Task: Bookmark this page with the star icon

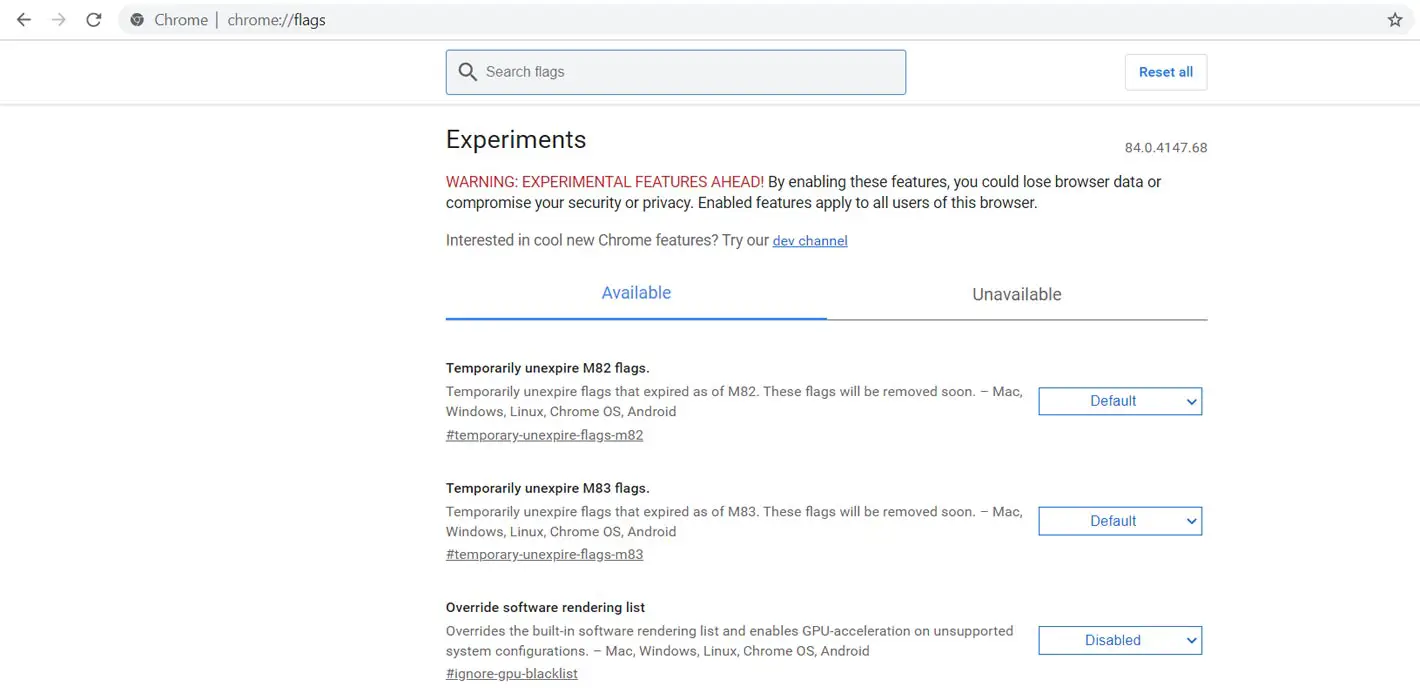Action: pos(1395,20)
